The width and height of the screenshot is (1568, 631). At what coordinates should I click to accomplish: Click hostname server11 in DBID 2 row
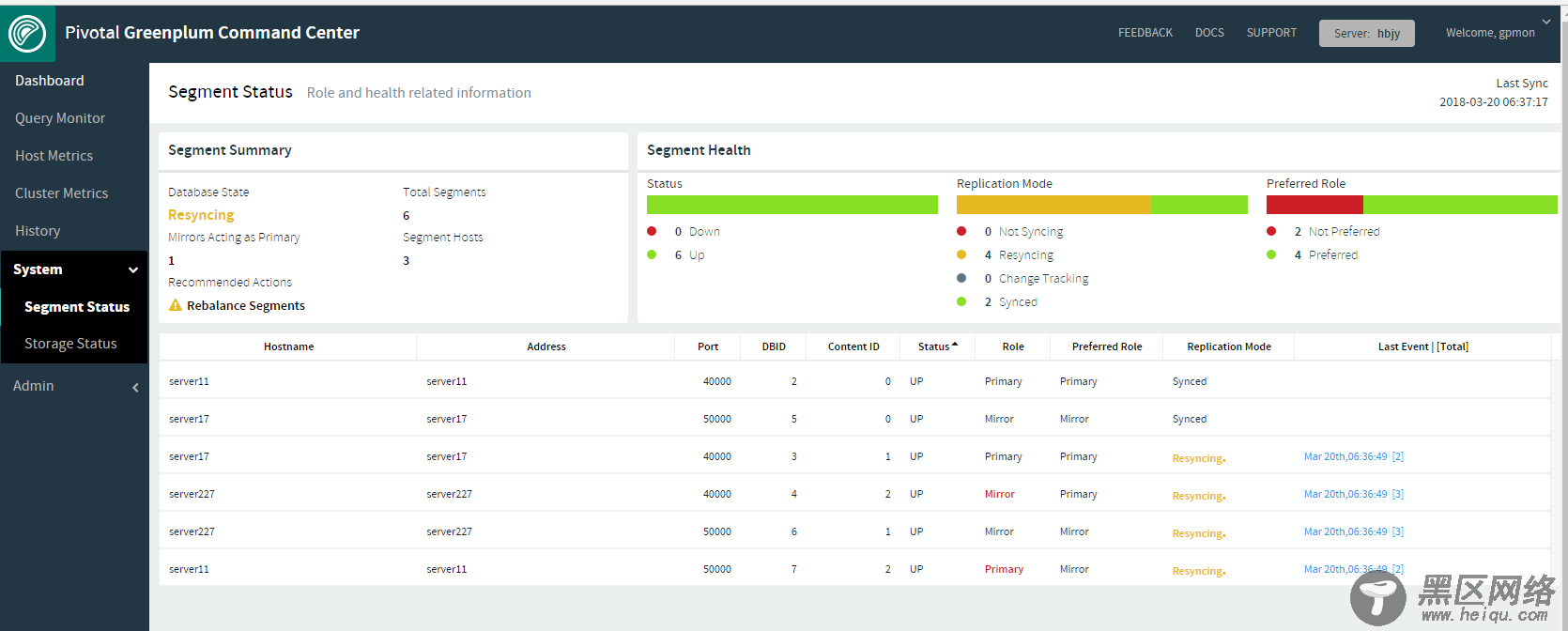(x=189, y=381)
